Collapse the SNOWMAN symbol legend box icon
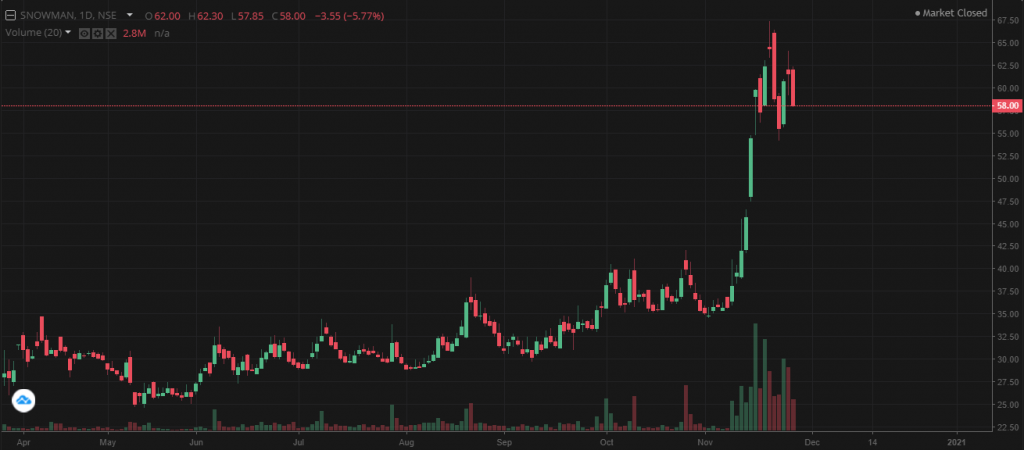 click(x=9, y=17)
